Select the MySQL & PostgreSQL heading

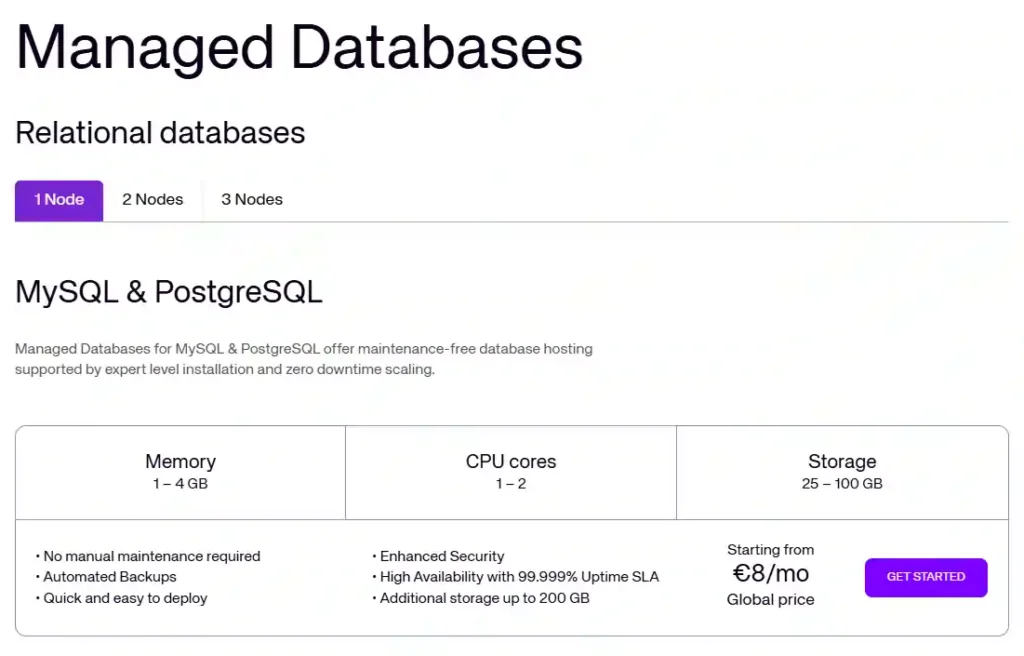[x=168, y=292]
